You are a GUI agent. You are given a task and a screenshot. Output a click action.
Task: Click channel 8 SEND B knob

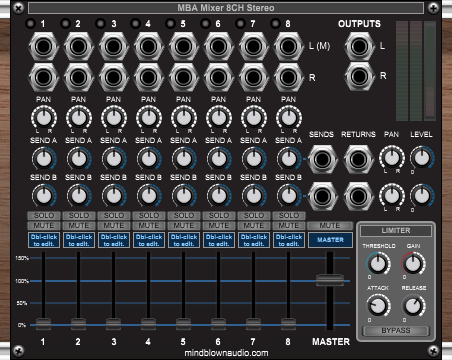point(289,196)
